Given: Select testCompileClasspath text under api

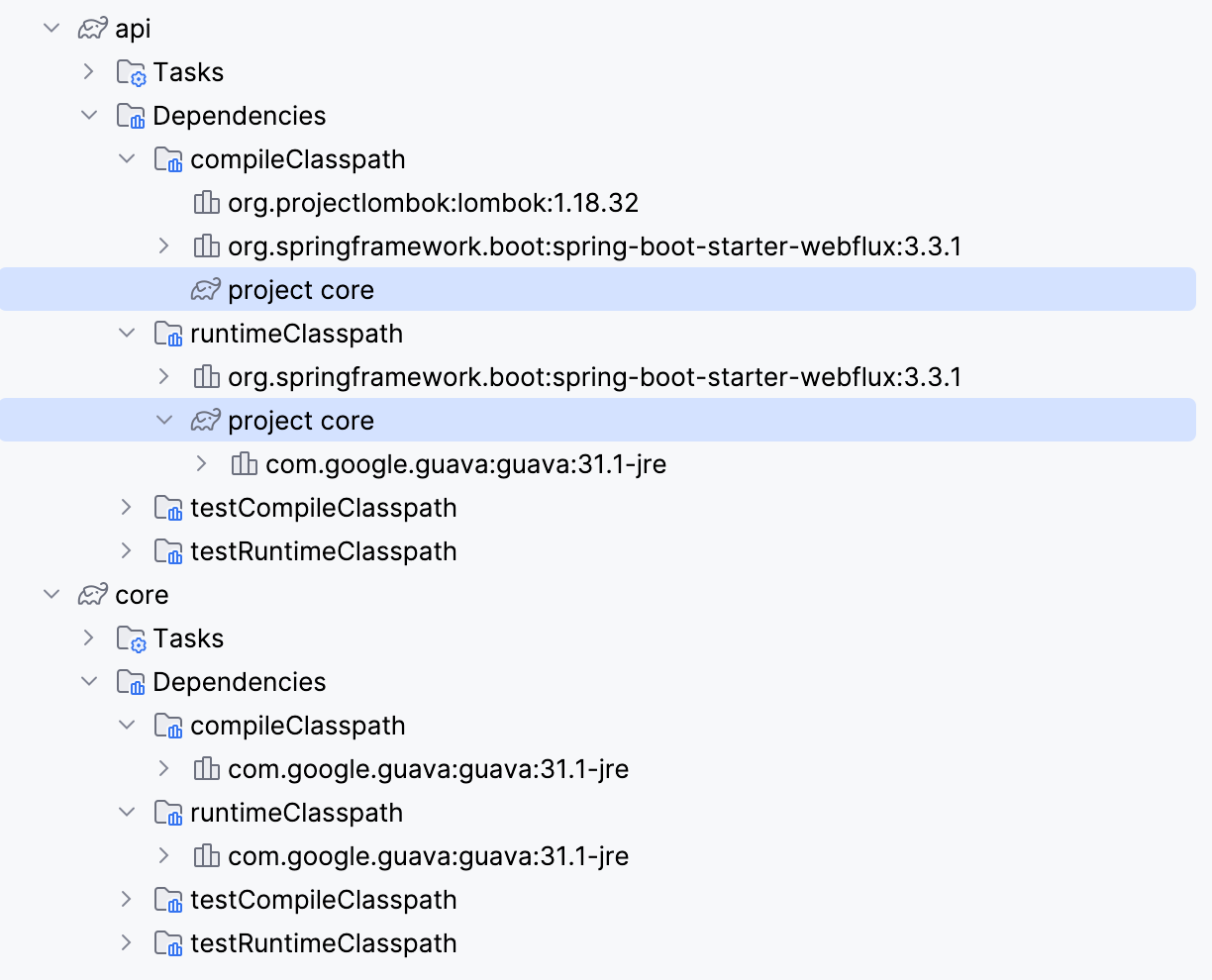Looking at the screenshot, I should tap(324, 508).
